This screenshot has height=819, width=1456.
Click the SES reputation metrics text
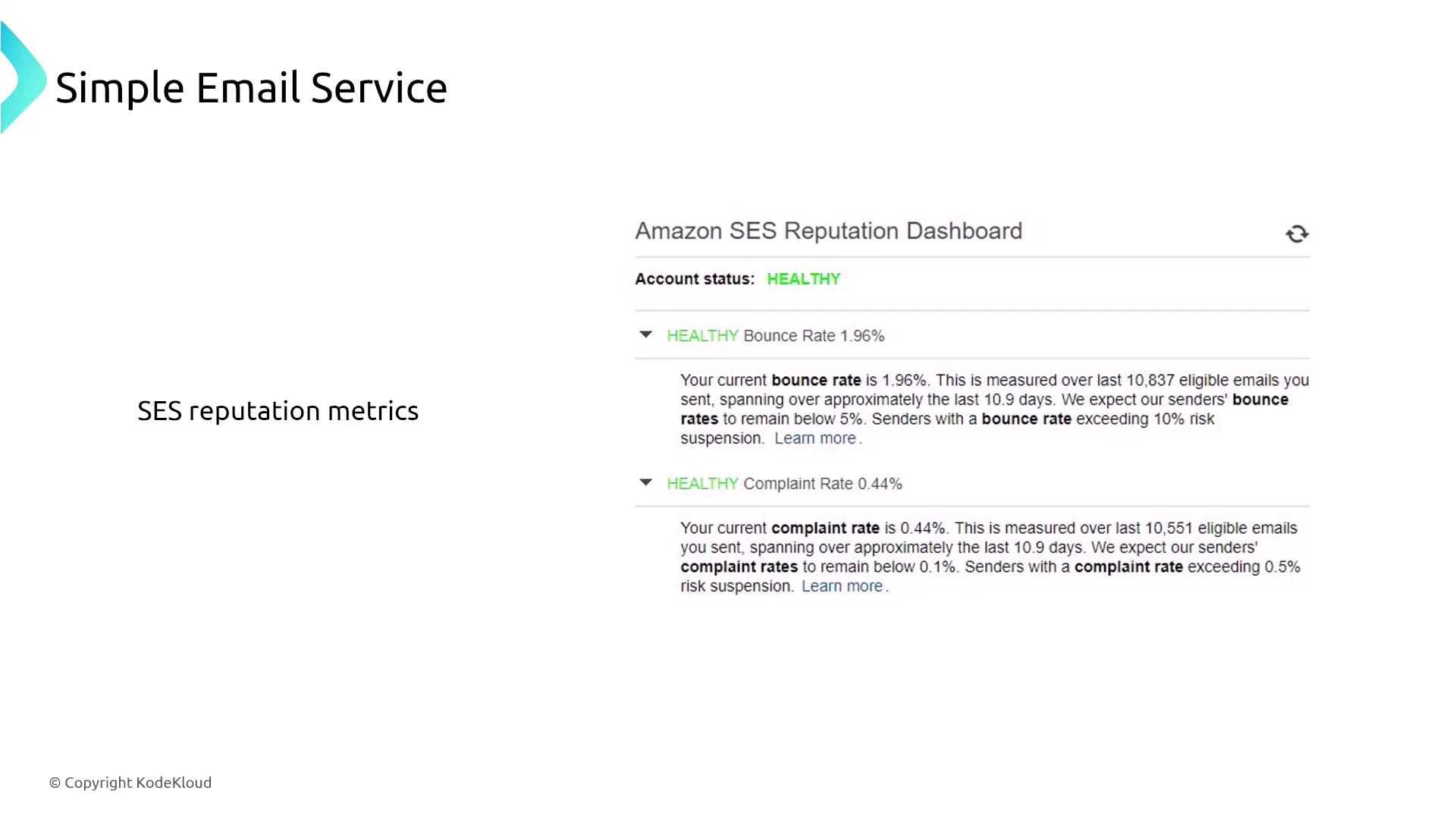pos(278,411)
